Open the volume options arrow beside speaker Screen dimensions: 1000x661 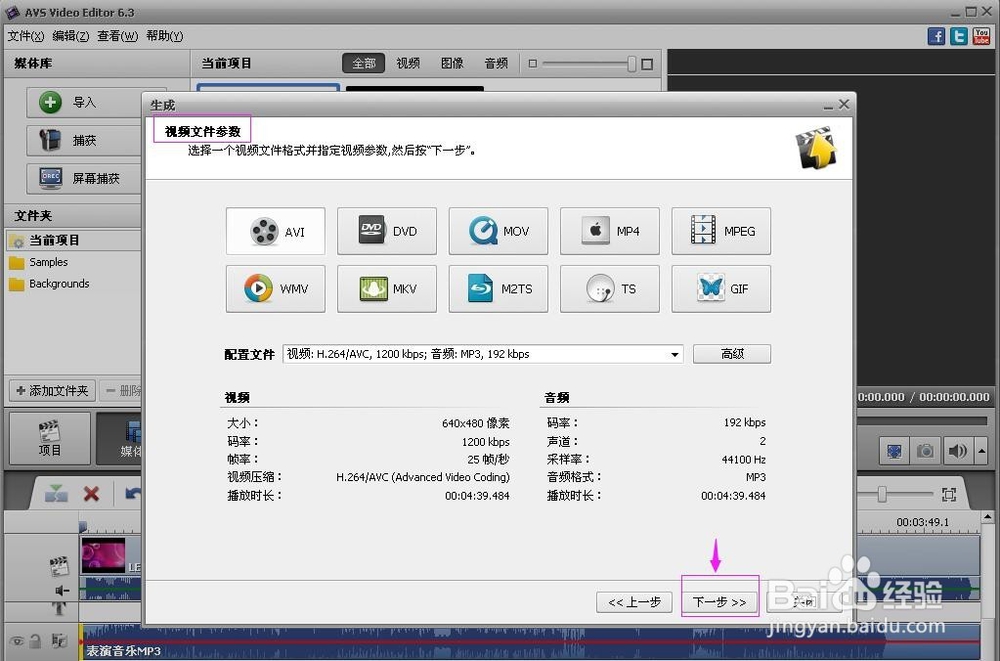982,451
